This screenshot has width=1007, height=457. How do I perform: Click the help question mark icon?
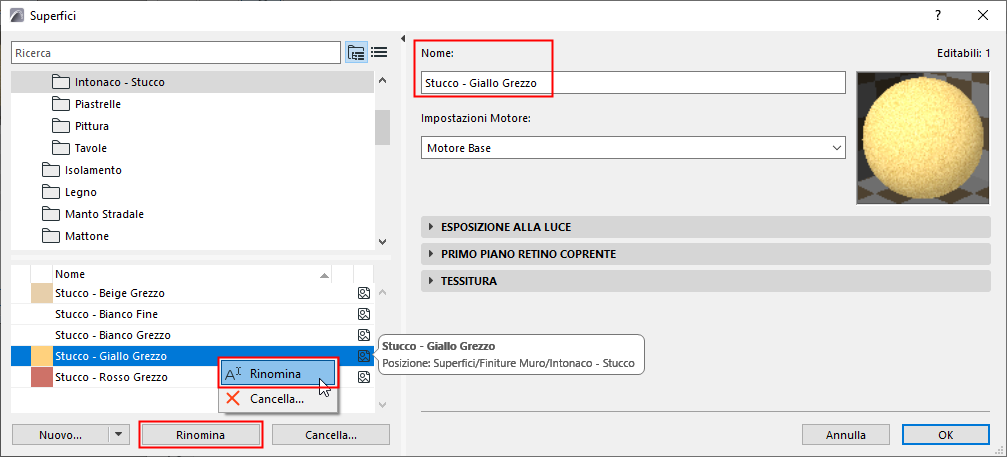click(937, 15)
